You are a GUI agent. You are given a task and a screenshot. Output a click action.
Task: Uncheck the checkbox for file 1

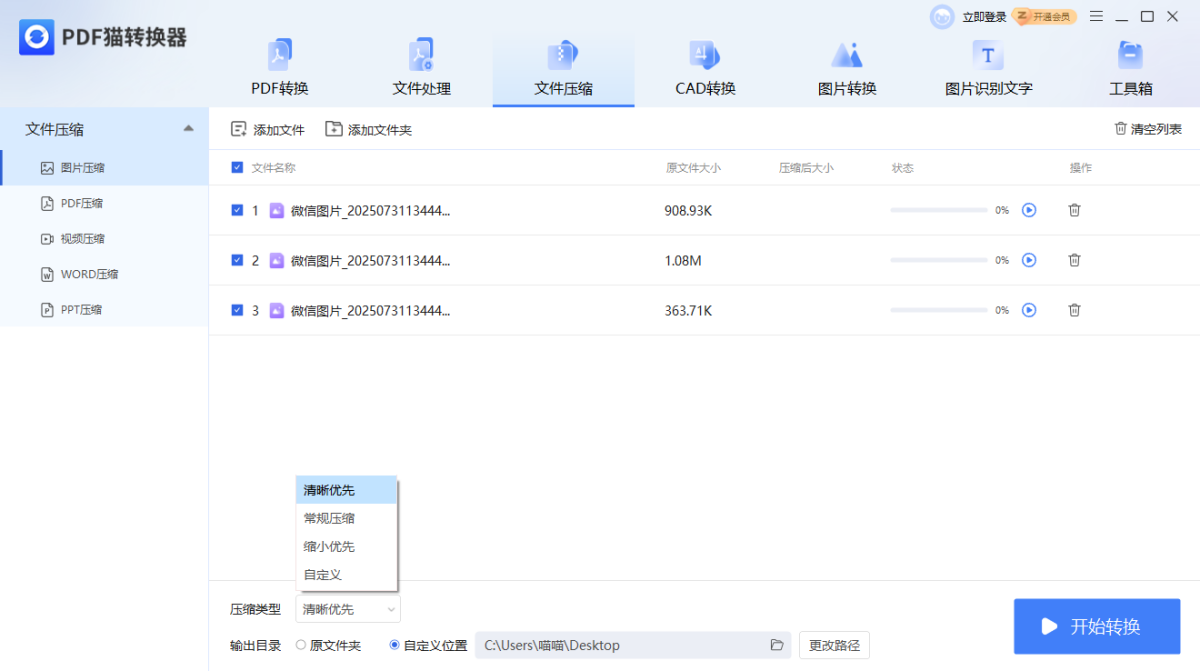tap(237, 210)
